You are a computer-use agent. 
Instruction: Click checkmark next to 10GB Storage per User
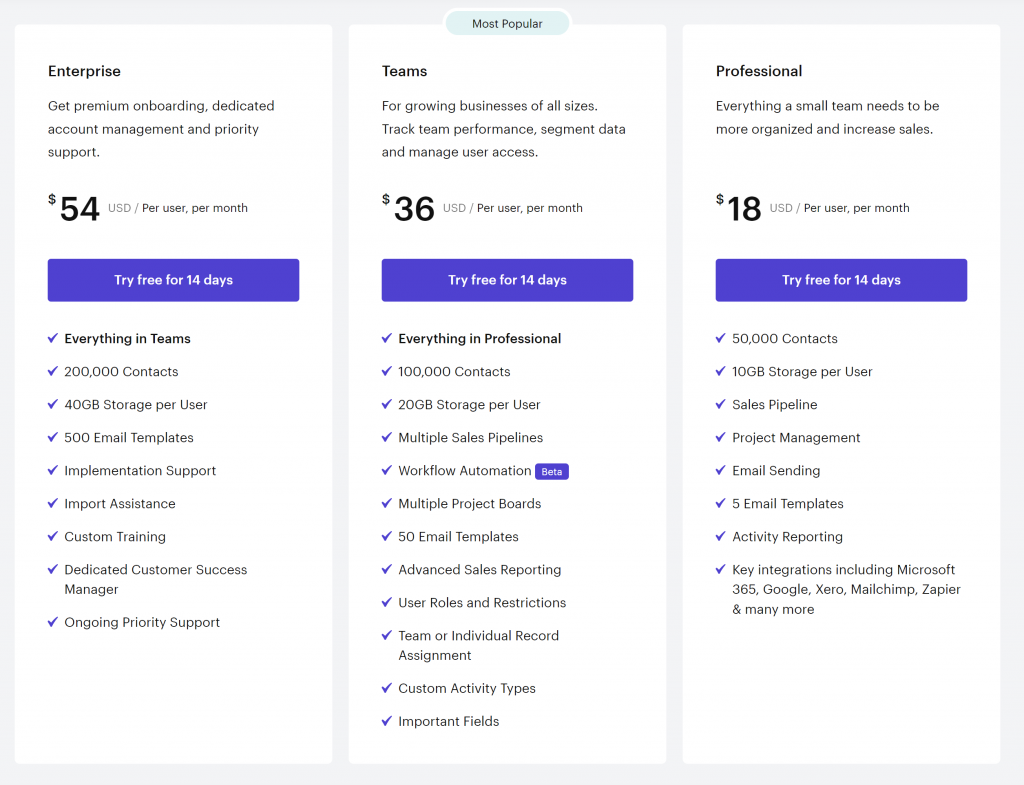[721, 371]
